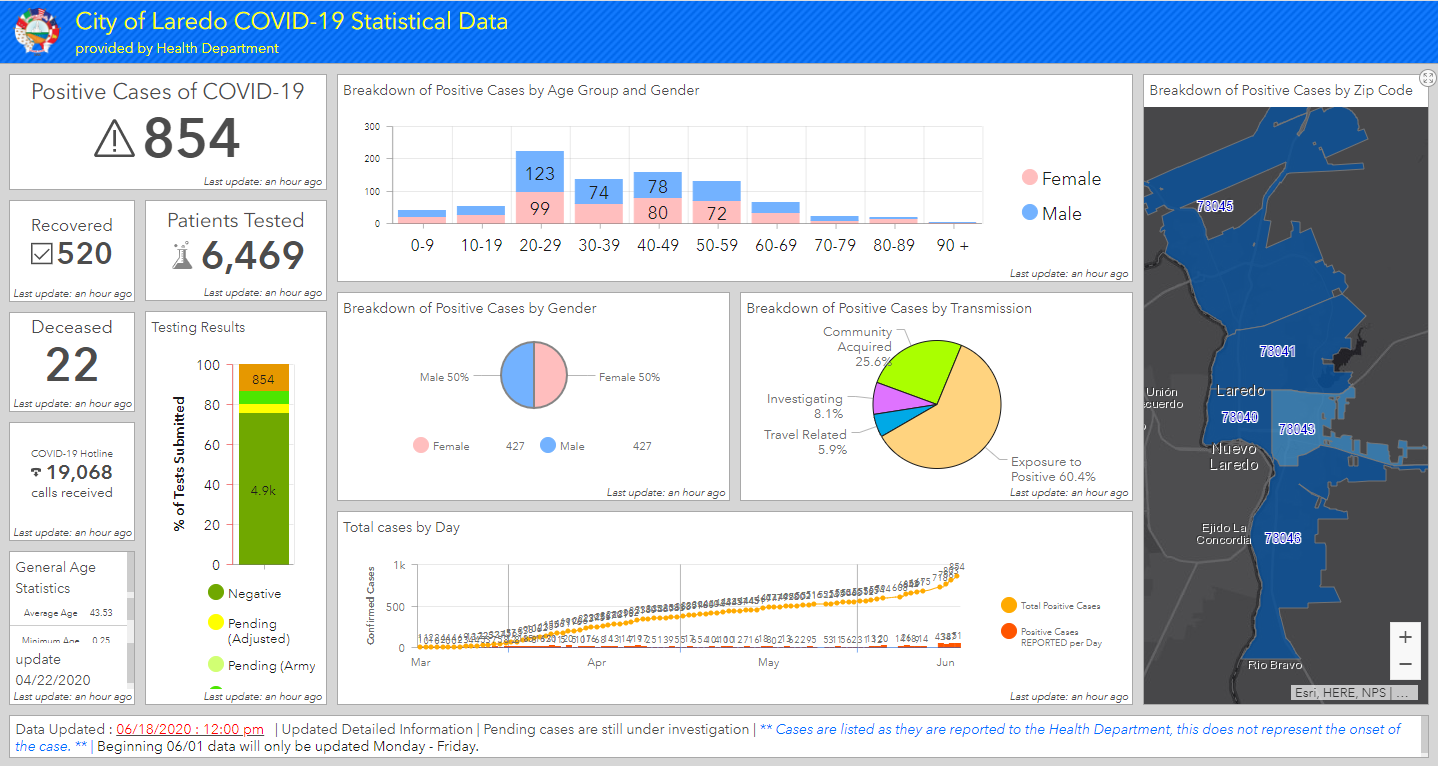Select the 78045 zip code on map

coord(1214,206)
